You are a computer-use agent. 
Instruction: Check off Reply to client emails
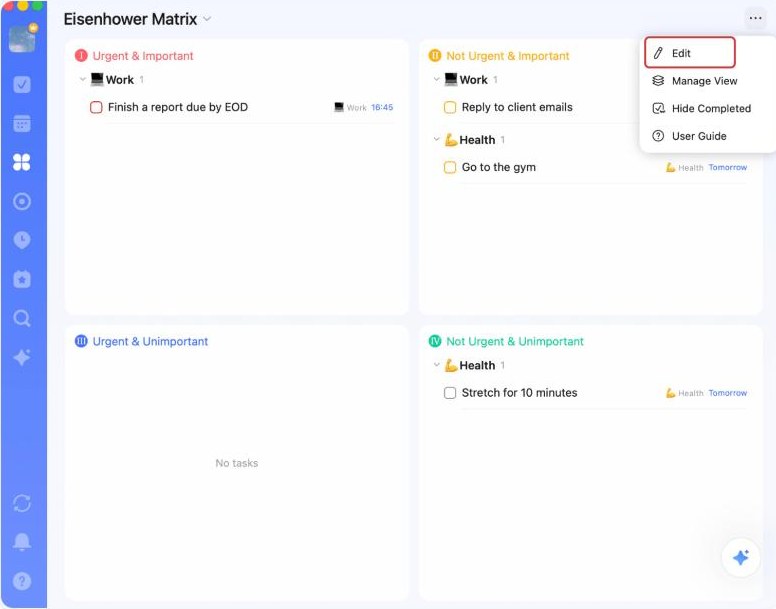coord(450,107)
